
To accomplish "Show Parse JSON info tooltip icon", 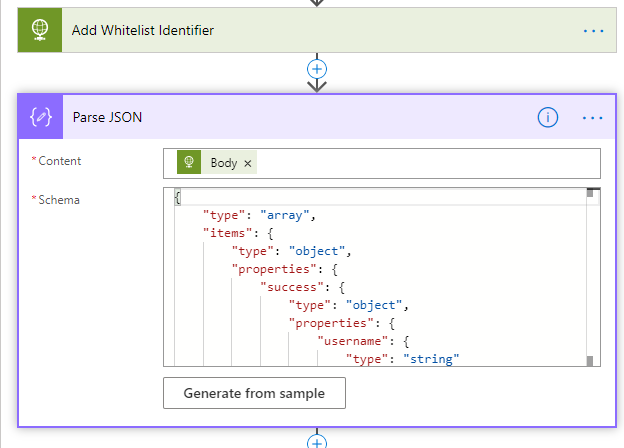I will [x=548, y=117].
